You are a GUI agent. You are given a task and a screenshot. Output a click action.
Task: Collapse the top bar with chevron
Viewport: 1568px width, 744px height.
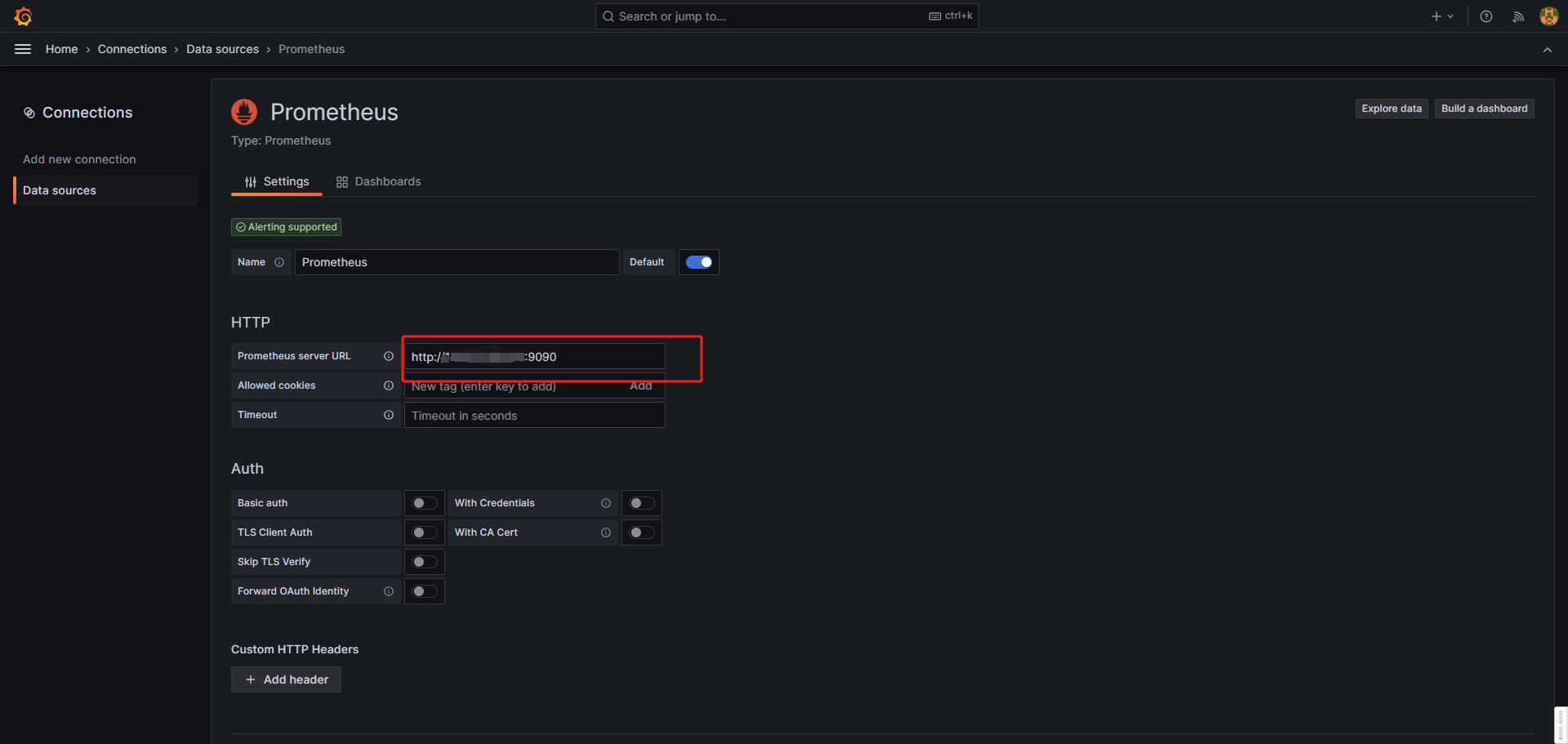pyautogui.click(x=1548, y=50)
